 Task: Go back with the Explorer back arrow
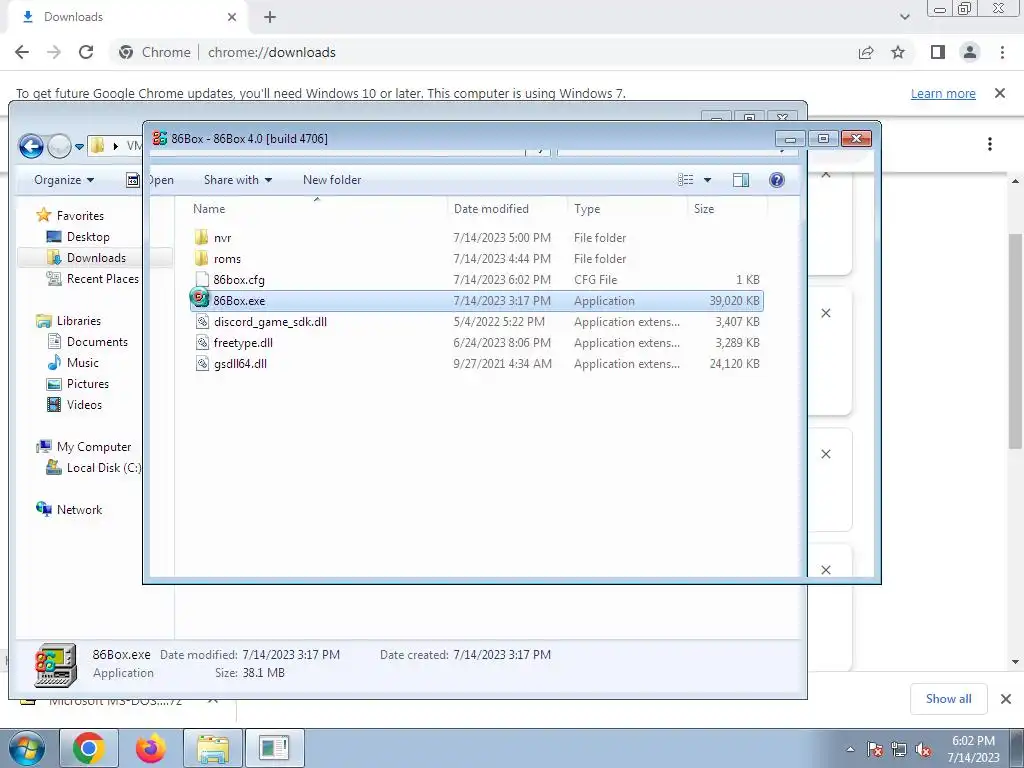tap(31, 146)
